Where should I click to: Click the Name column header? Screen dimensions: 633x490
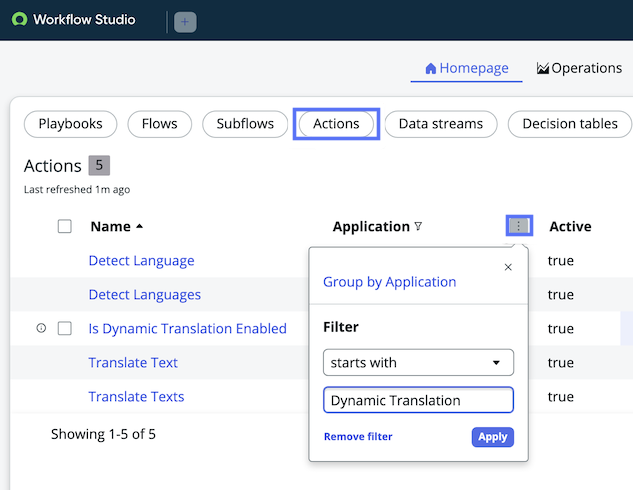click(x=111, y=226)
